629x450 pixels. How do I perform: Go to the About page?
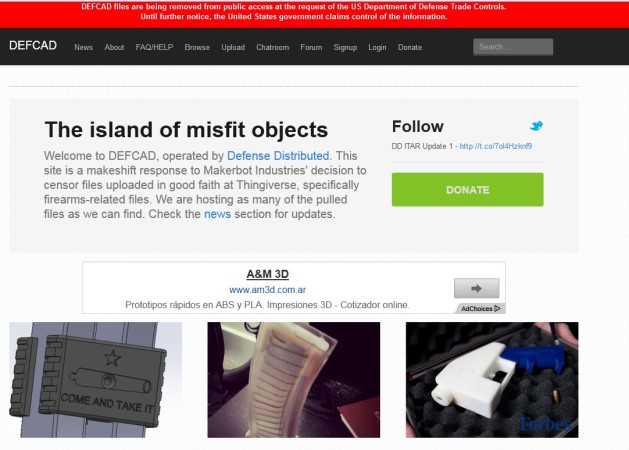pos(114,47)
